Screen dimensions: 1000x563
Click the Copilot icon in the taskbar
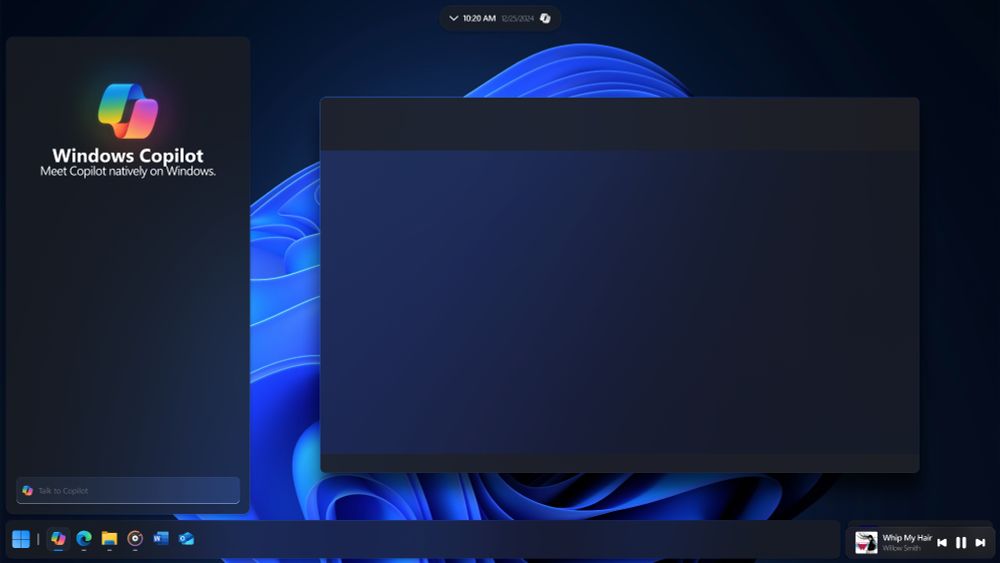coord(58,539)
